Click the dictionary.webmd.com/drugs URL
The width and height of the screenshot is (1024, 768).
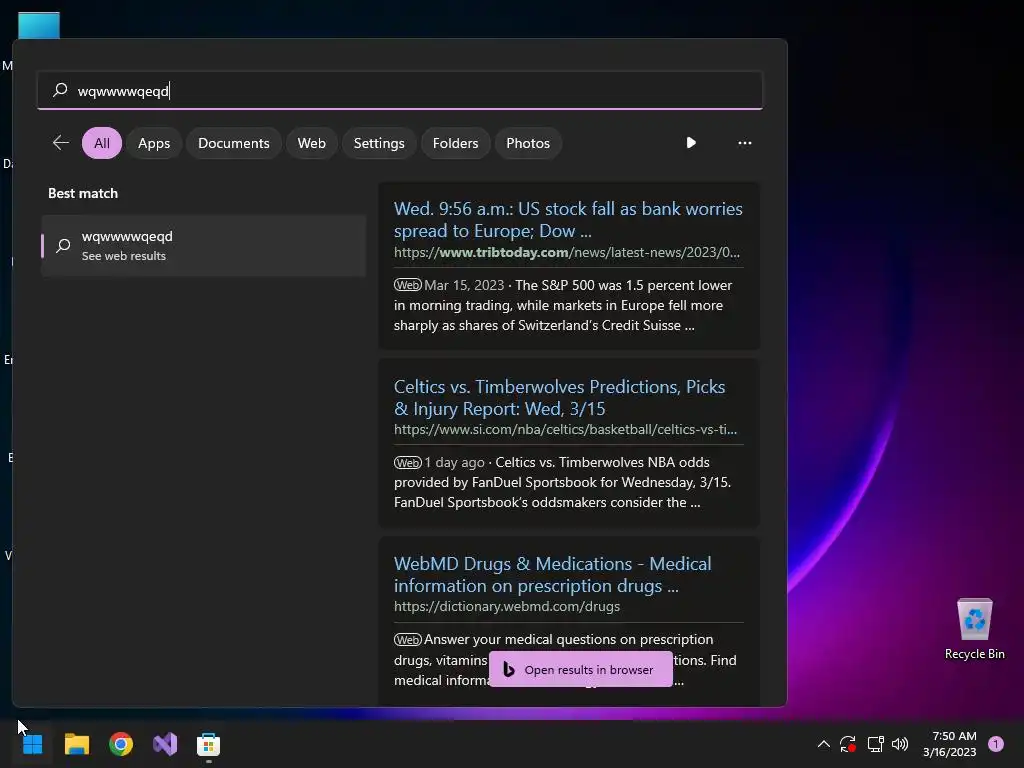507,607
